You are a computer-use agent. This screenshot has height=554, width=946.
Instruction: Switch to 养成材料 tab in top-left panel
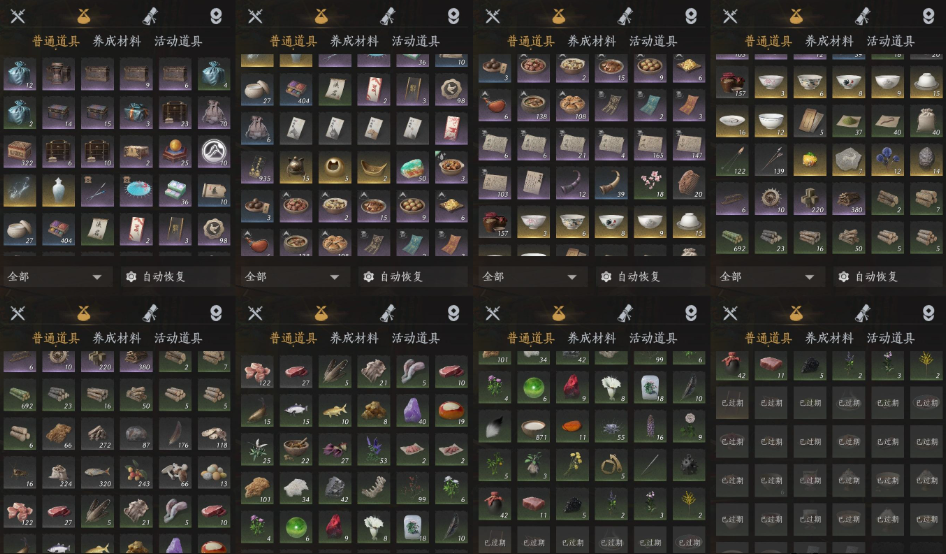tap(116, 41)
